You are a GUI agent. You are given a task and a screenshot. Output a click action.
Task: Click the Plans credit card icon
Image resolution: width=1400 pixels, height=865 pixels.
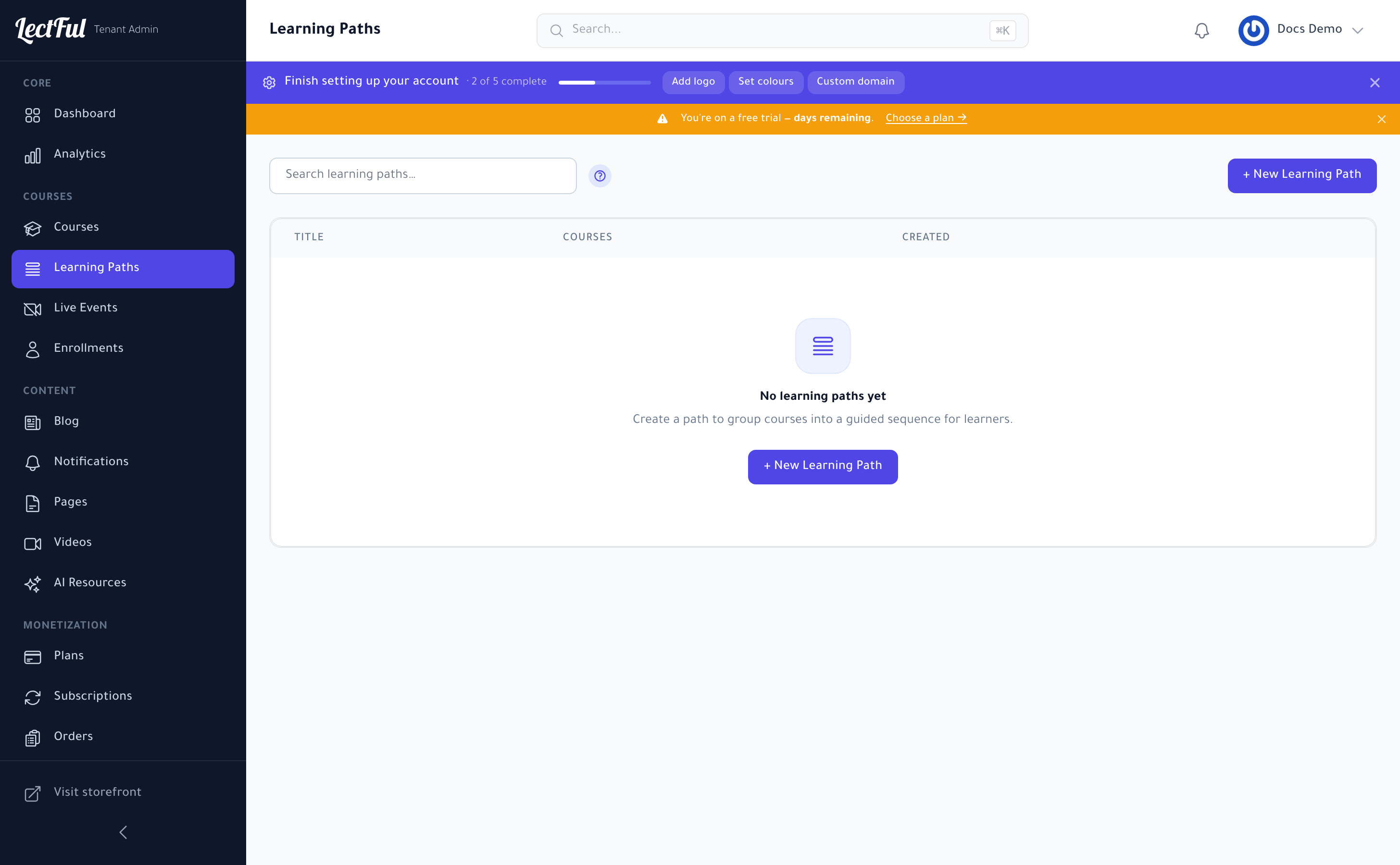coord(33,657)
